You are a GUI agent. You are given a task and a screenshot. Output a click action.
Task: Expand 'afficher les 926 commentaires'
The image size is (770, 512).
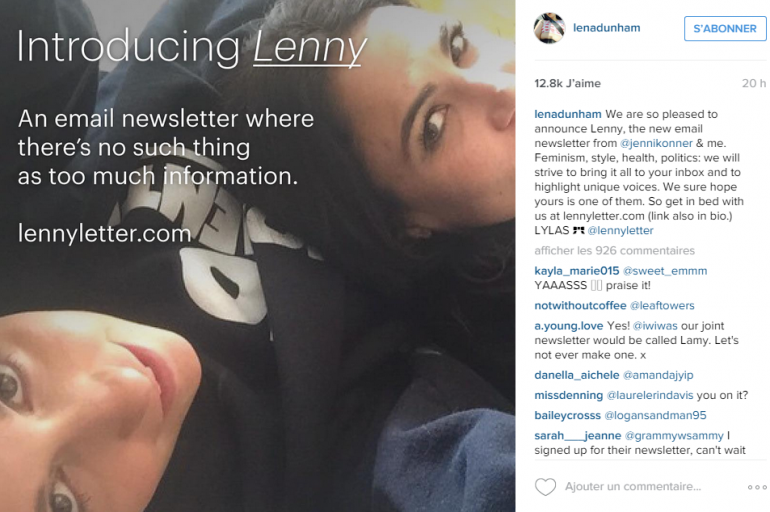[614, 250]
